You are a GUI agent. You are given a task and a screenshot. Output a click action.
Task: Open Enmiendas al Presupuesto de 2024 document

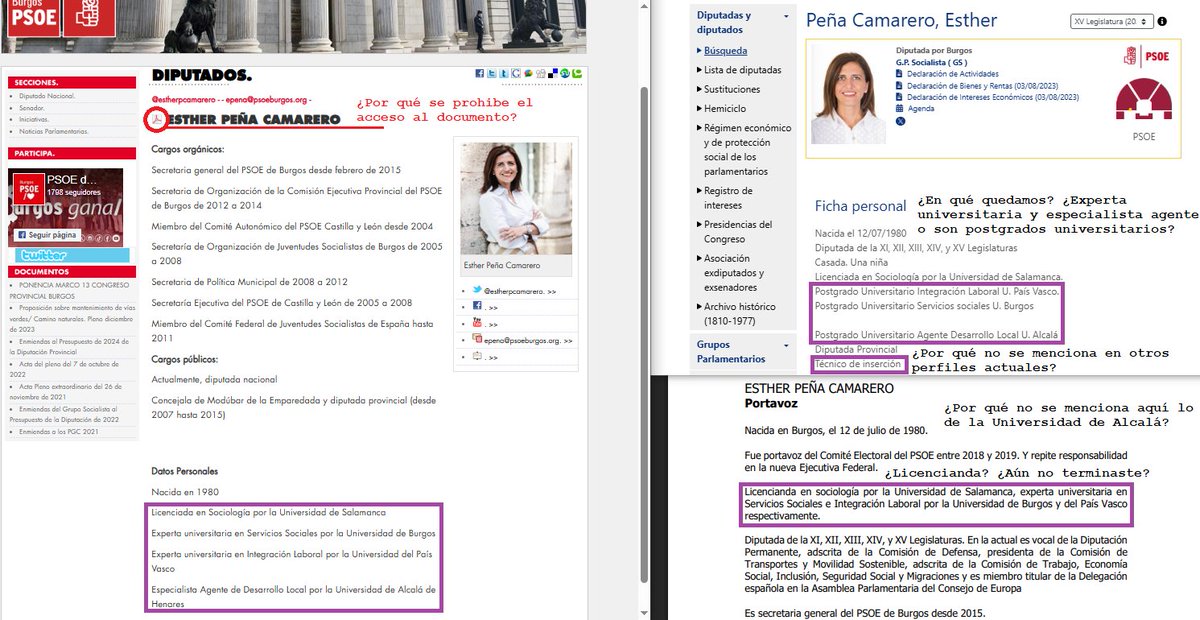tap(68, 347)
